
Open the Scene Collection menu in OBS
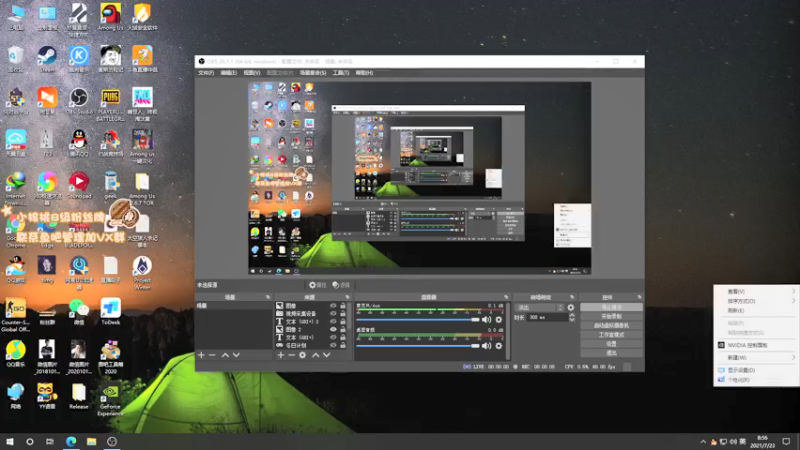[x=313, y=73]
